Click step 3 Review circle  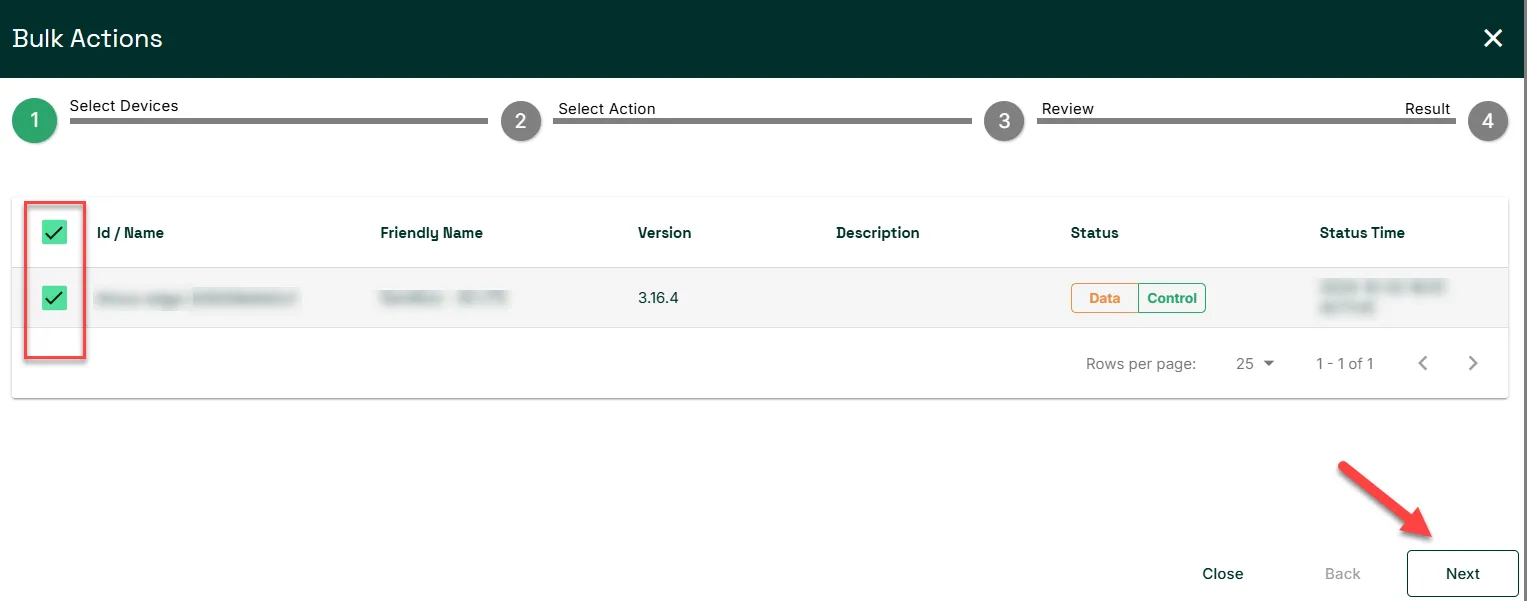1004,121
